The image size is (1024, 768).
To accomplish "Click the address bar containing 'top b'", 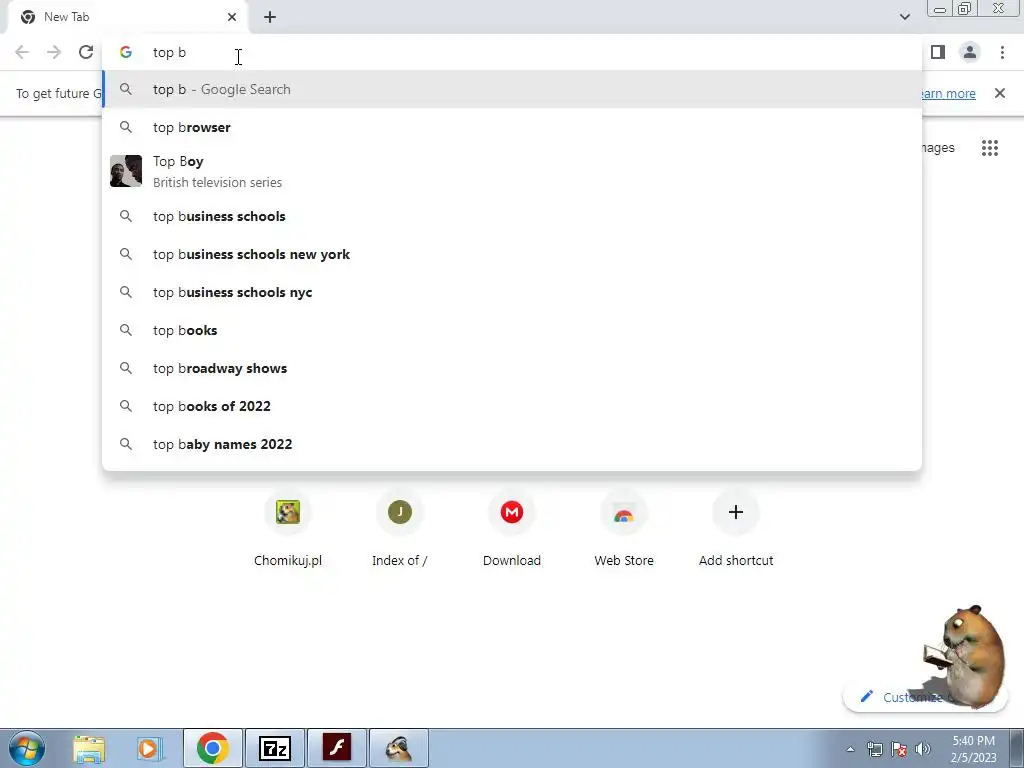I will (x=512, y=52).
